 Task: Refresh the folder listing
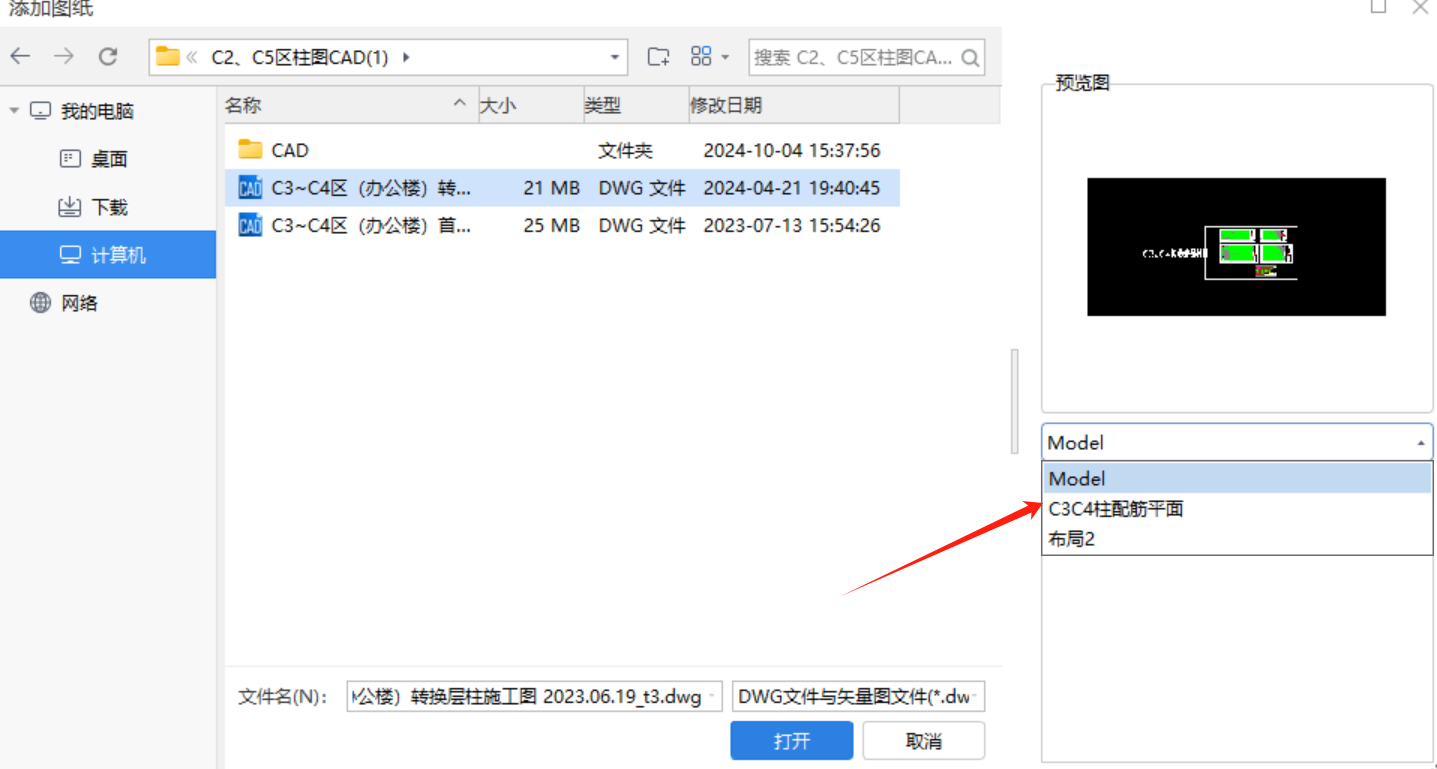click(x=108, y=57)
